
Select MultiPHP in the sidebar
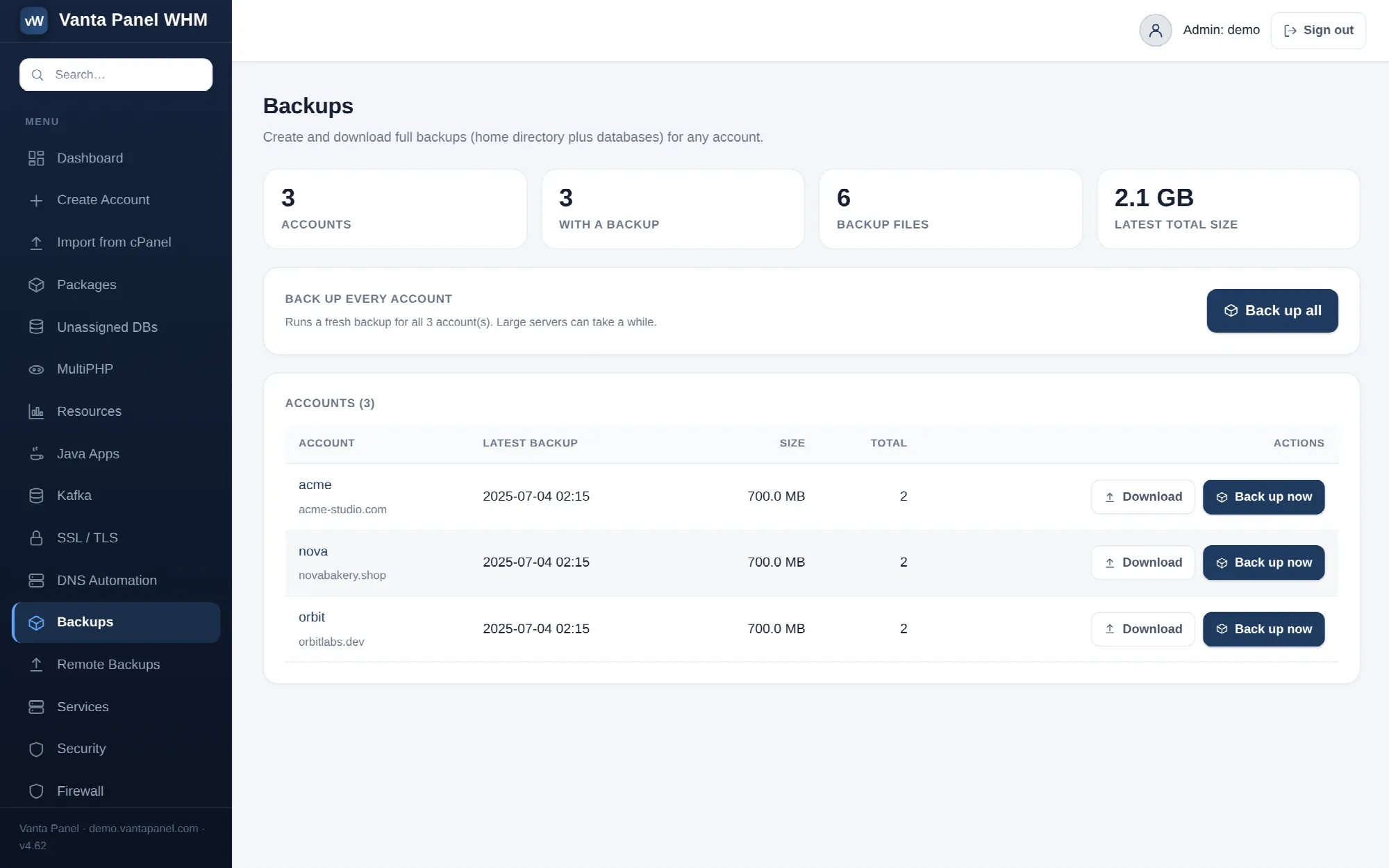[116, 369]
